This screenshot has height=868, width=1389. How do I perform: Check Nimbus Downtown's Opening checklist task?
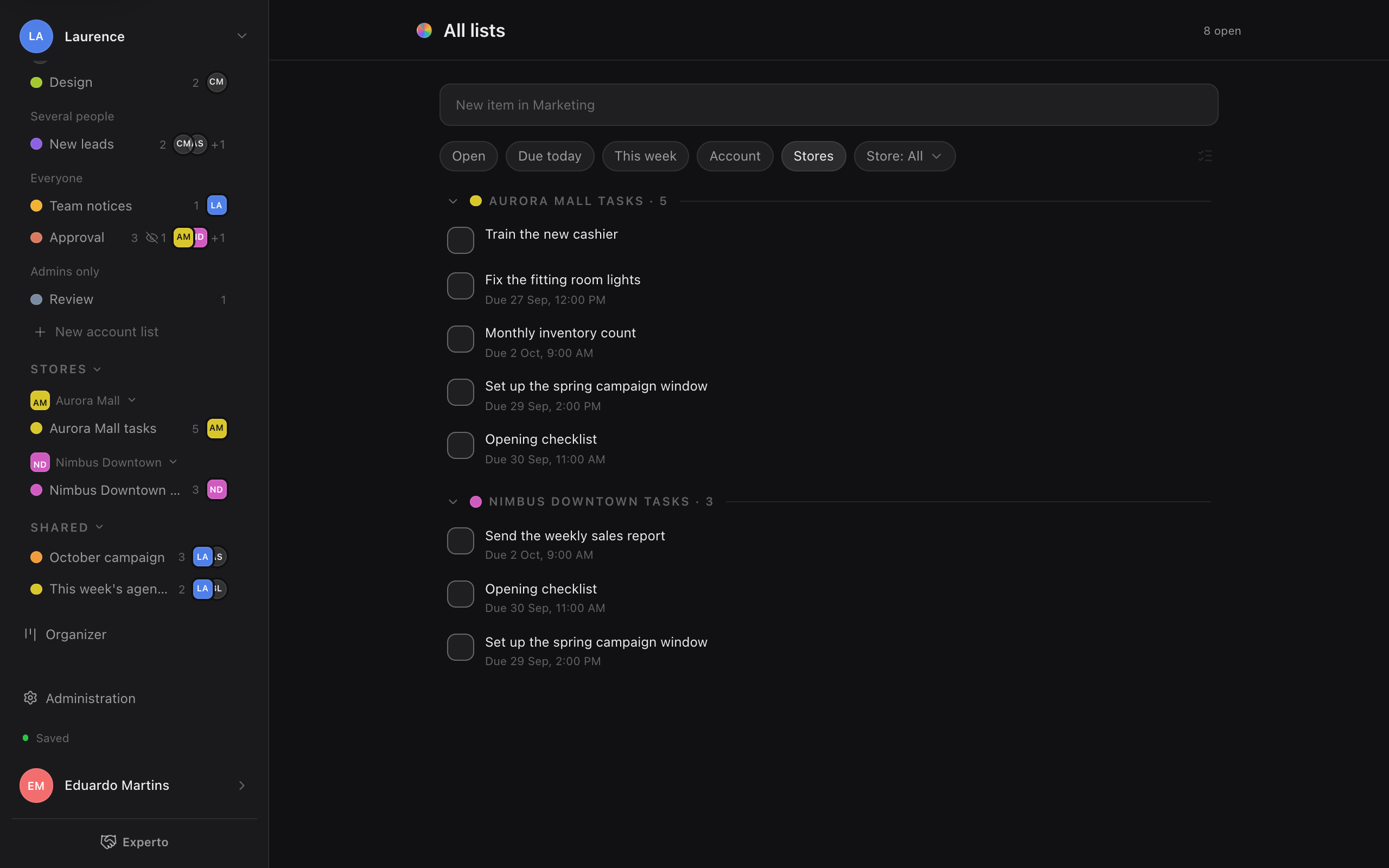point(460,594)
